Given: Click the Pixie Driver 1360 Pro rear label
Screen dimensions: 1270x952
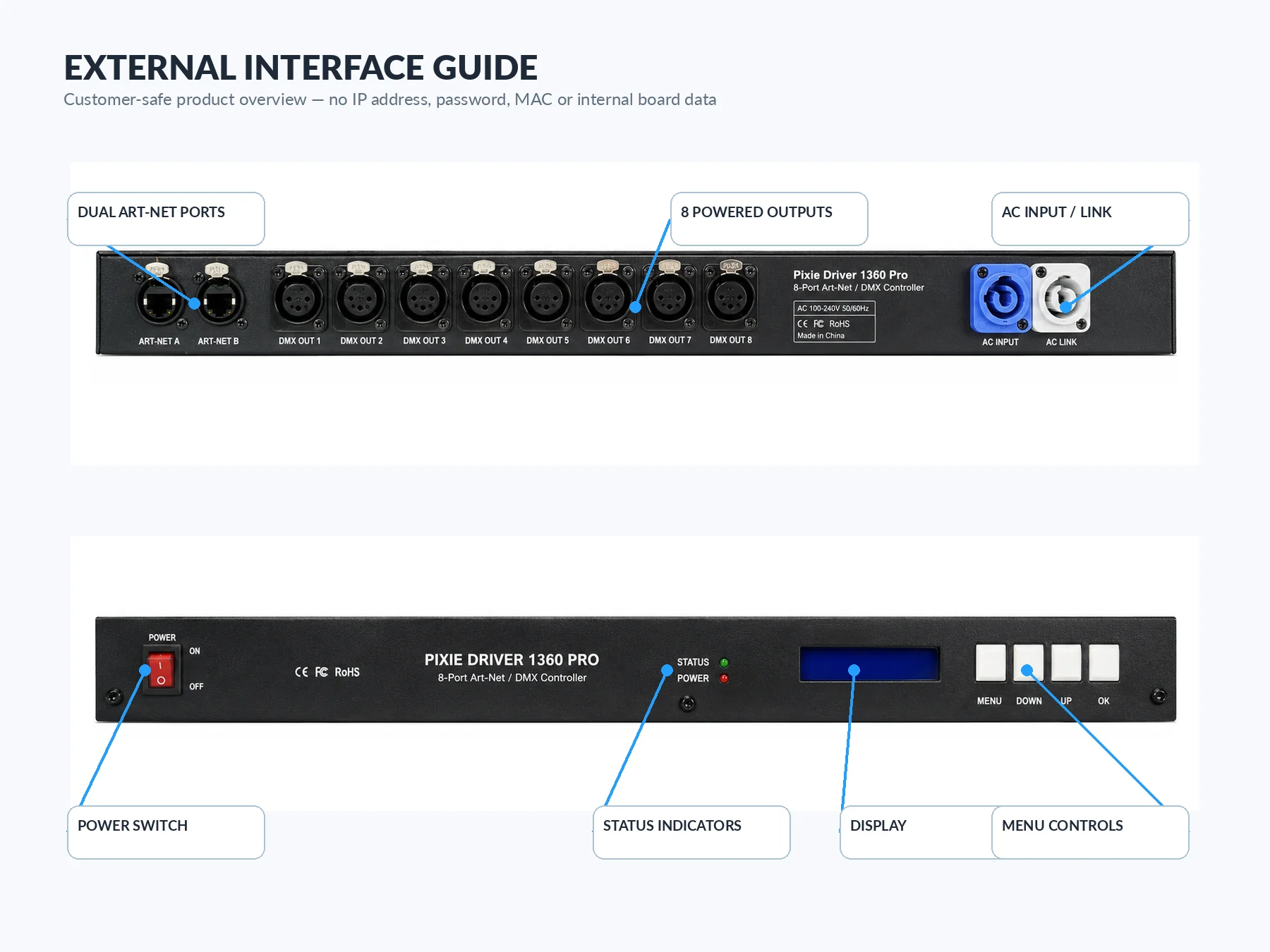Looking at the screenshot, I should point(850,274).
